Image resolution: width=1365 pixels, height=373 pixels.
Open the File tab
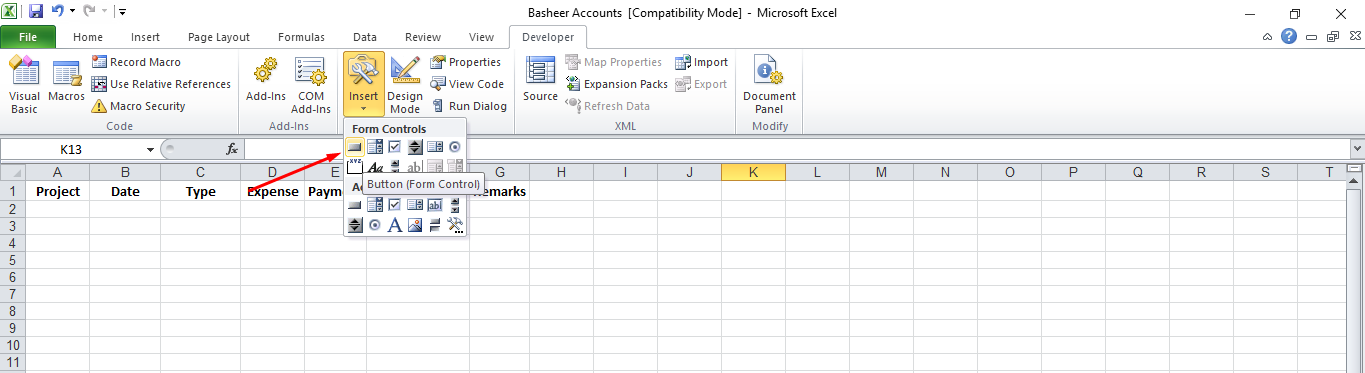(29, 37)
